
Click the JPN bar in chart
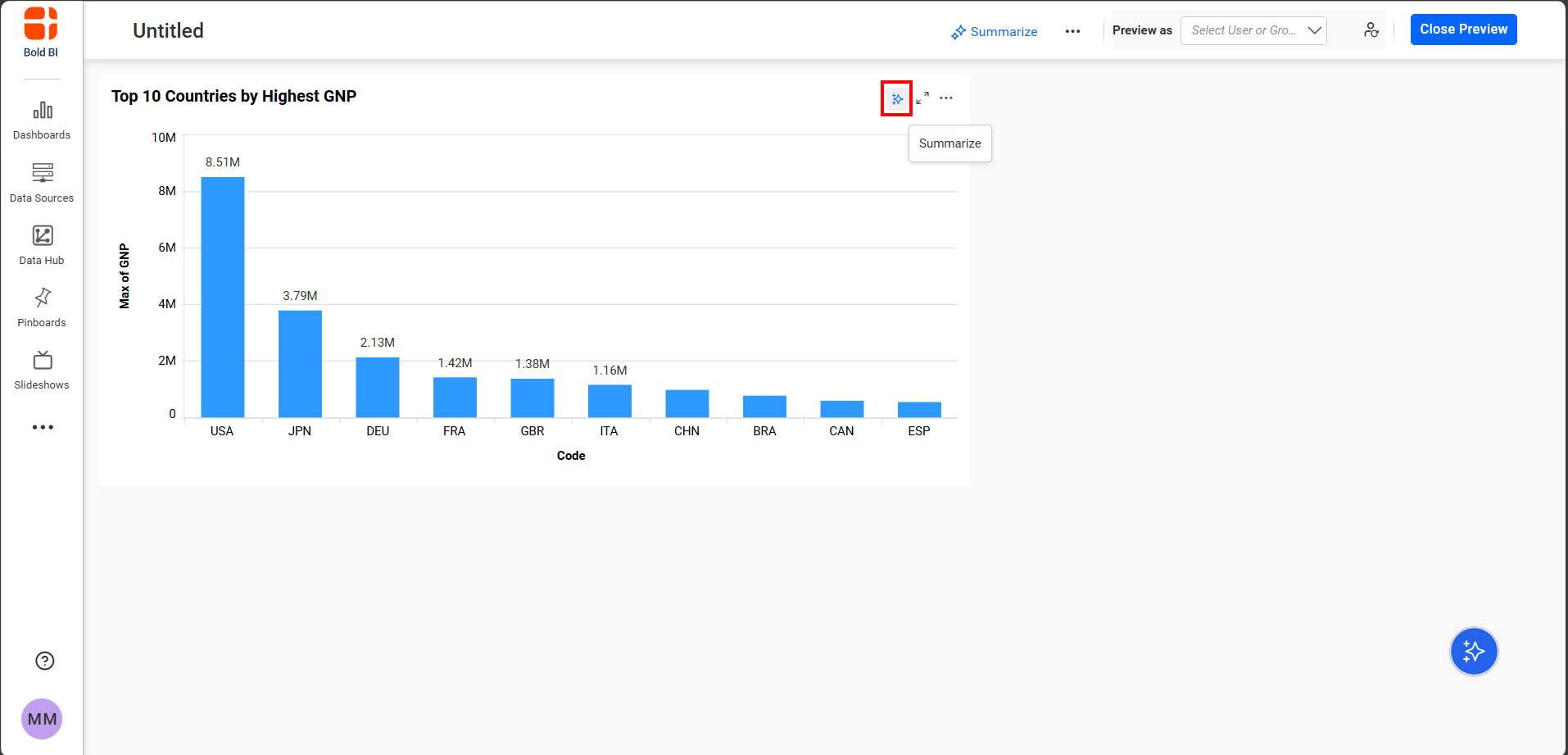pos(300,364)
